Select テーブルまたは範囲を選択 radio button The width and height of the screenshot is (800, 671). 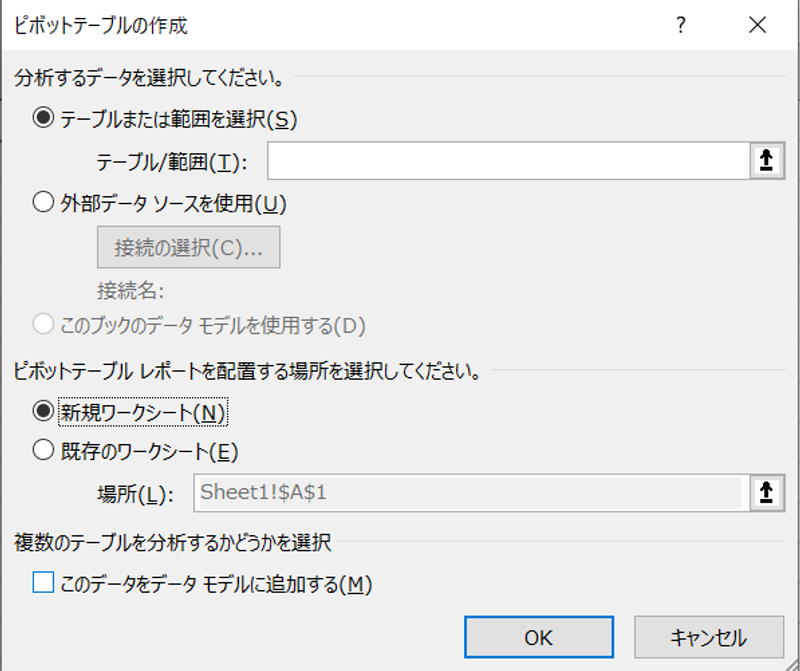43,119
